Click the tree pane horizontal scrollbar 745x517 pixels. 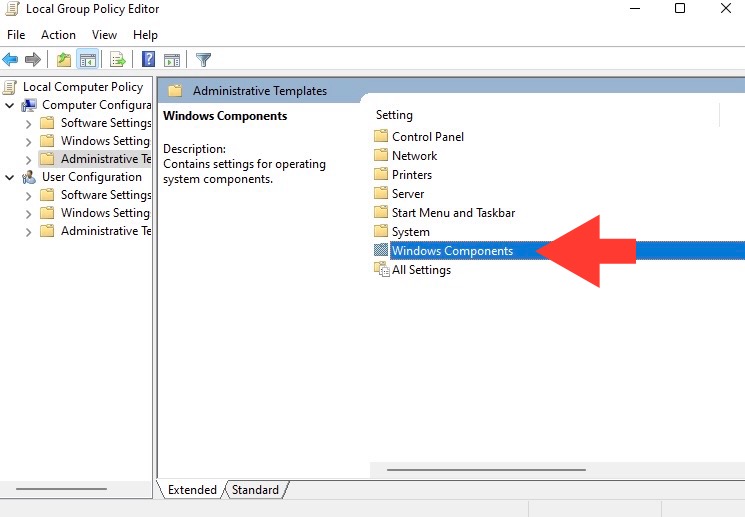[61, 488]
